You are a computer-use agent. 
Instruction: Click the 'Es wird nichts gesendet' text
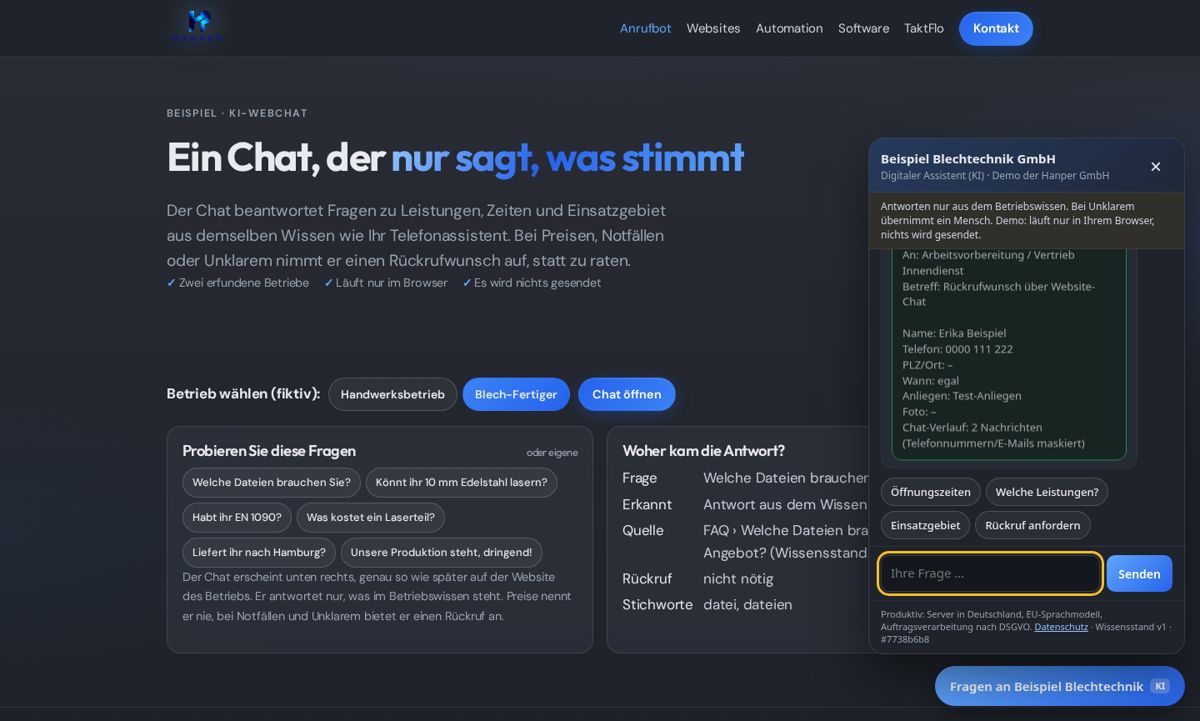point(538,283)
